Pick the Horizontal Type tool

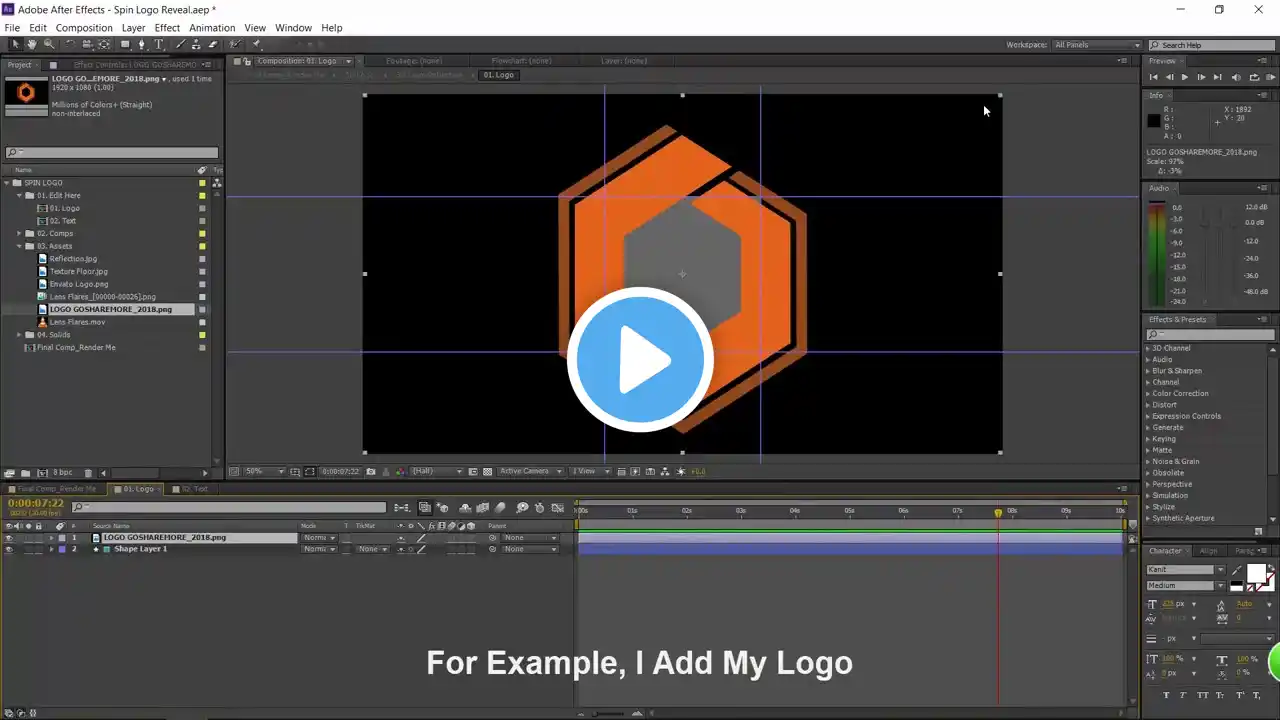click(x=159, y=44)
